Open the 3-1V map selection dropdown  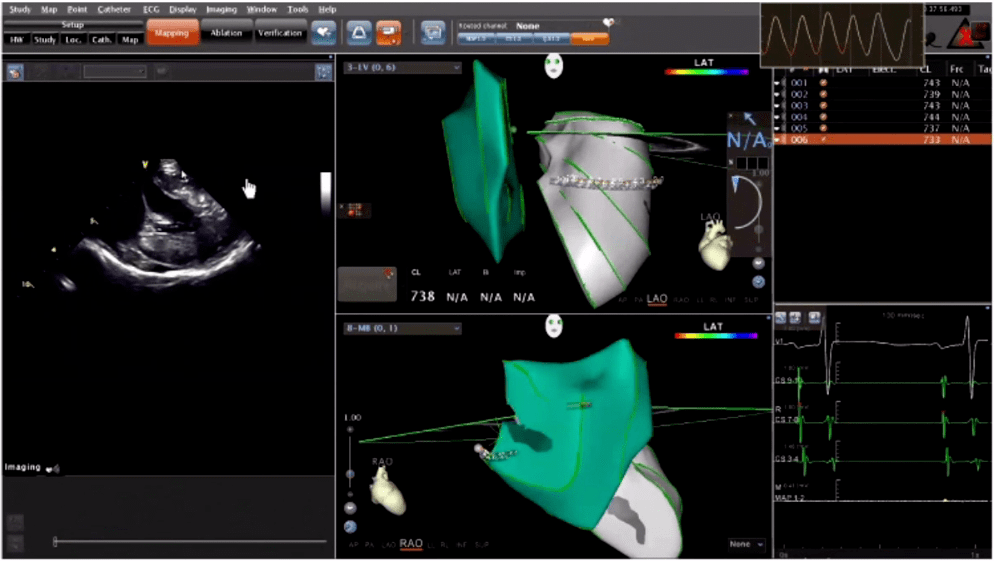(x=401, y=68)
